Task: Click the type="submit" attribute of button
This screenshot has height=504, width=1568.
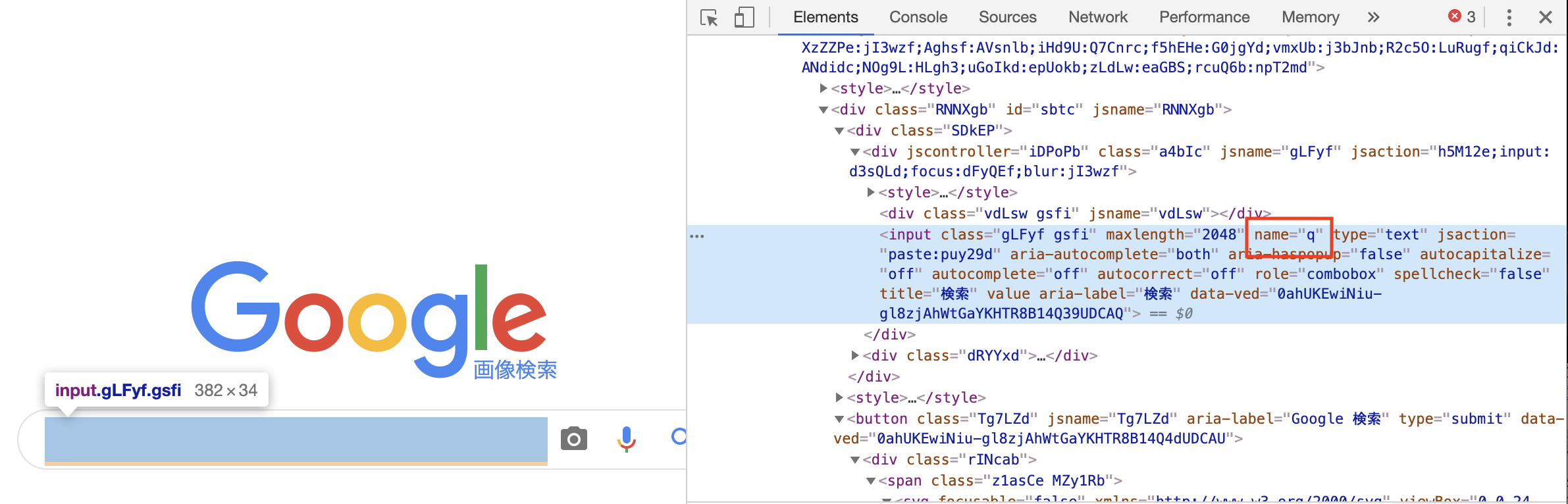Action: [x=1455, y=419]
